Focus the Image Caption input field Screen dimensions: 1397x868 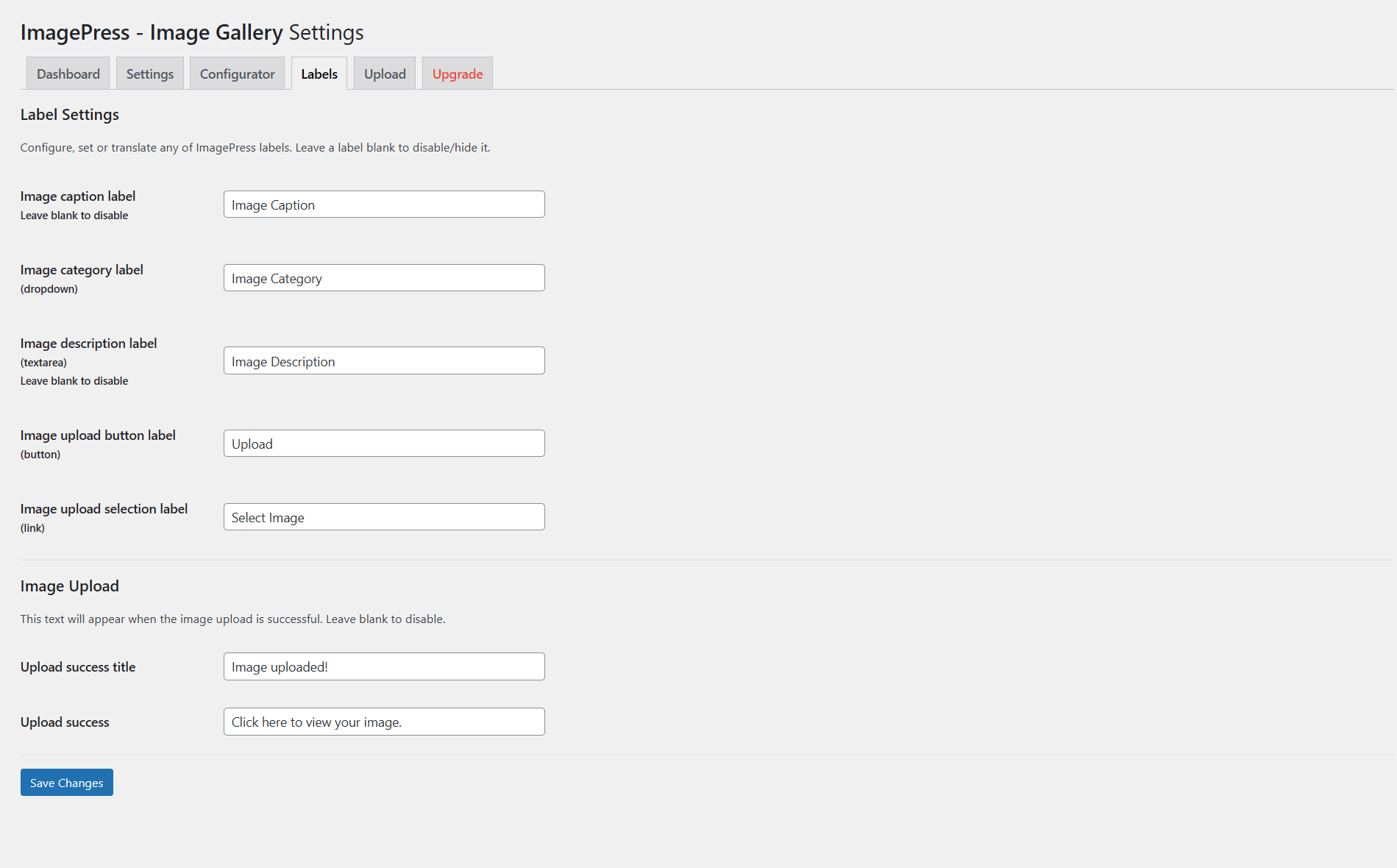point(384,204)
